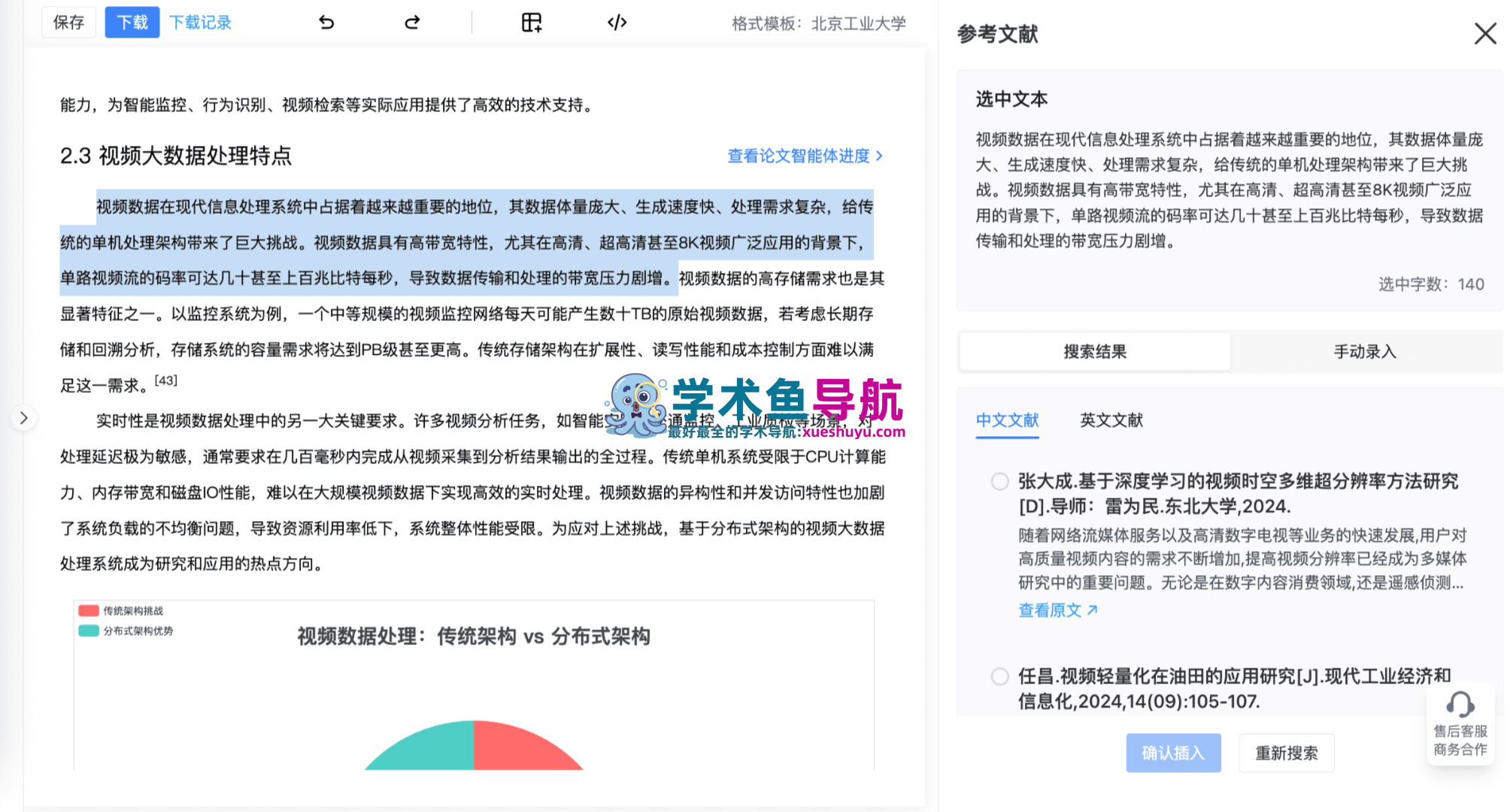
Task: Click the redo arrow icon
Action: point(412,23)
